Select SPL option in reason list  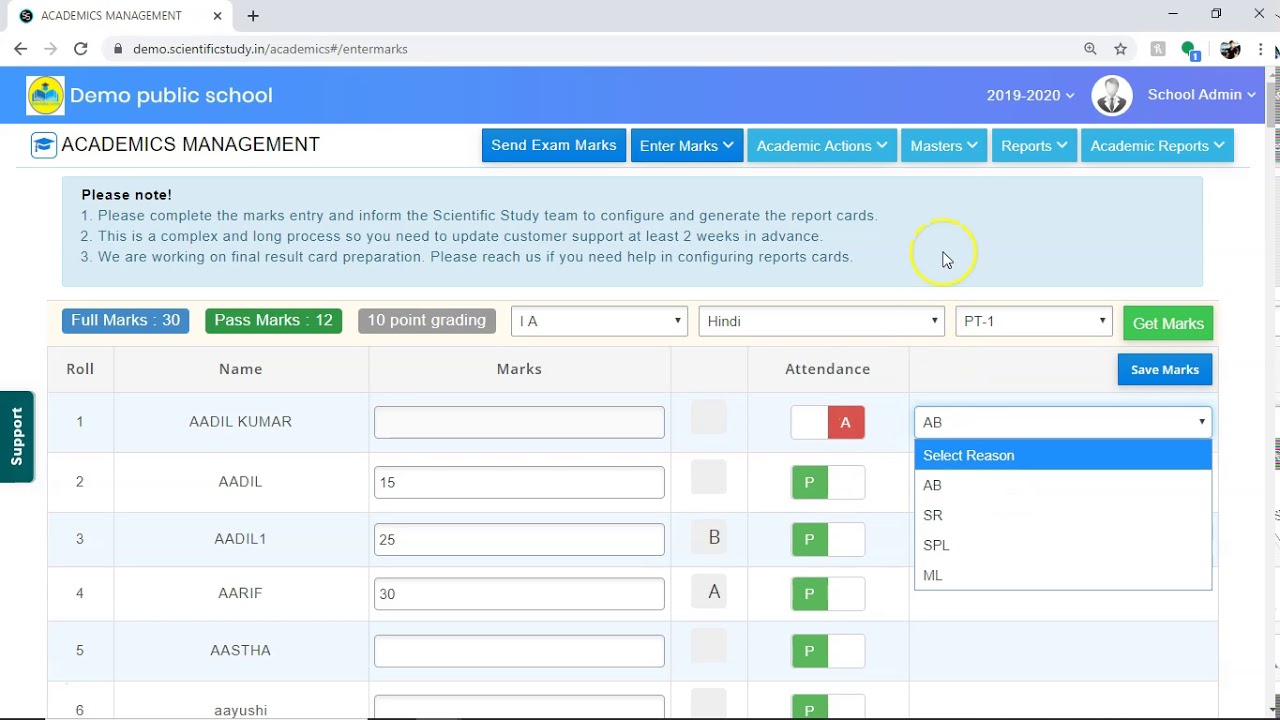1063,545
